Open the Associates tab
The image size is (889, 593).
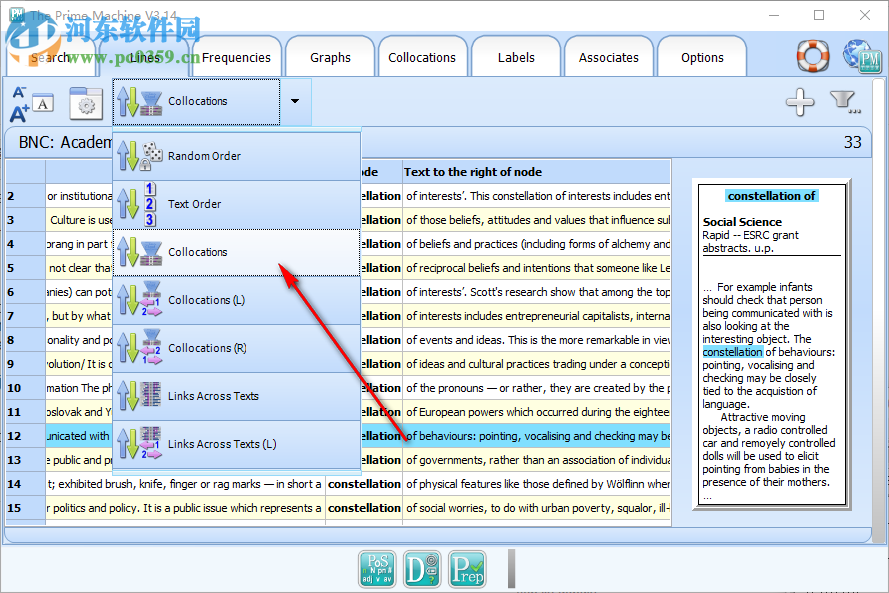(x=608, y=57)
